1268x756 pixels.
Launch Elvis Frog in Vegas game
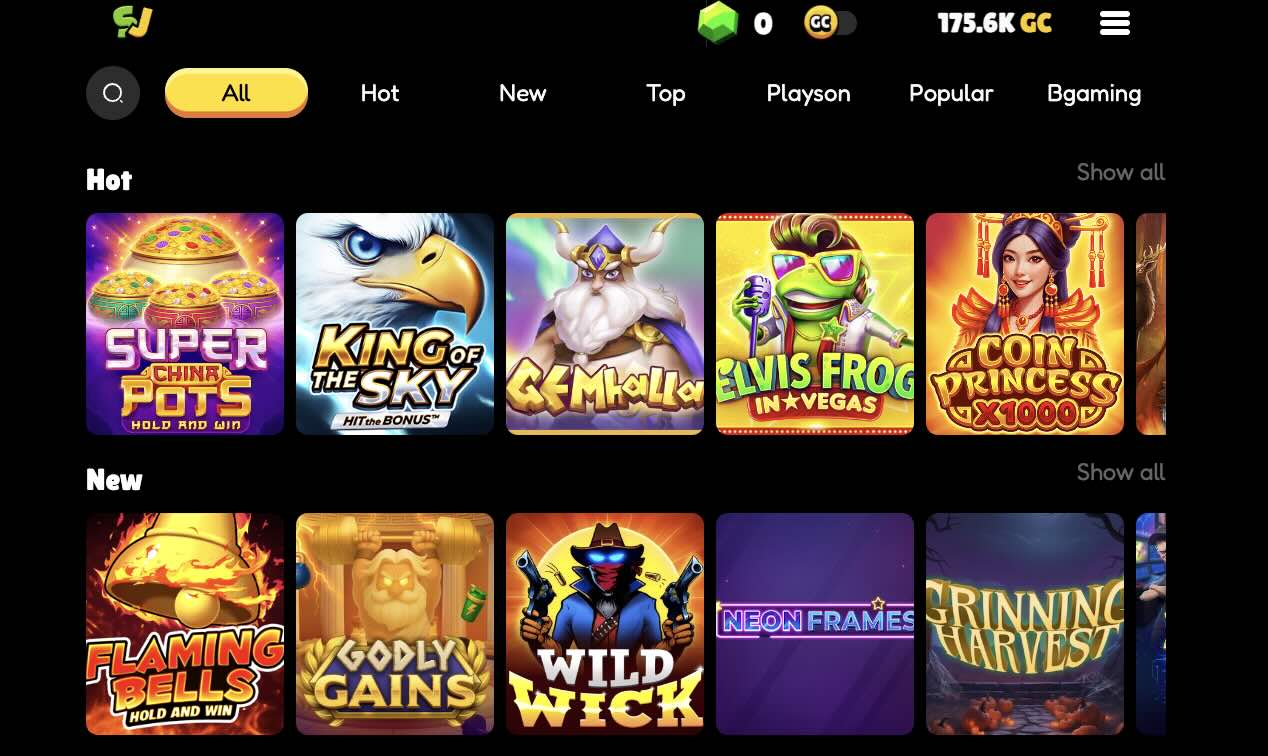coord(815,324)
